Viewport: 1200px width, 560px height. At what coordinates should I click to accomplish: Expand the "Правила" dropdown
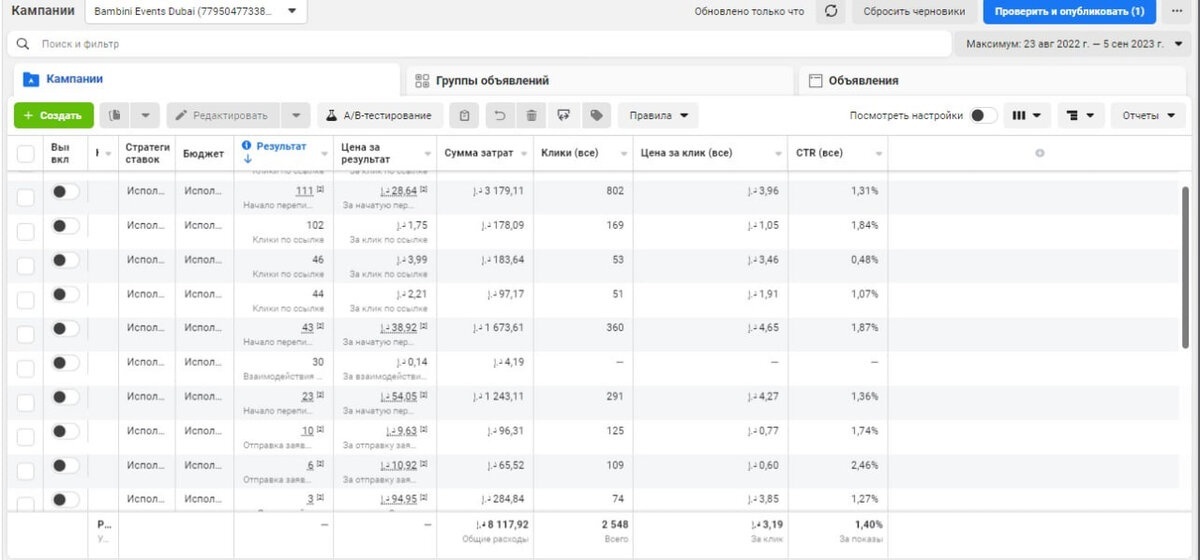[658, 116]
